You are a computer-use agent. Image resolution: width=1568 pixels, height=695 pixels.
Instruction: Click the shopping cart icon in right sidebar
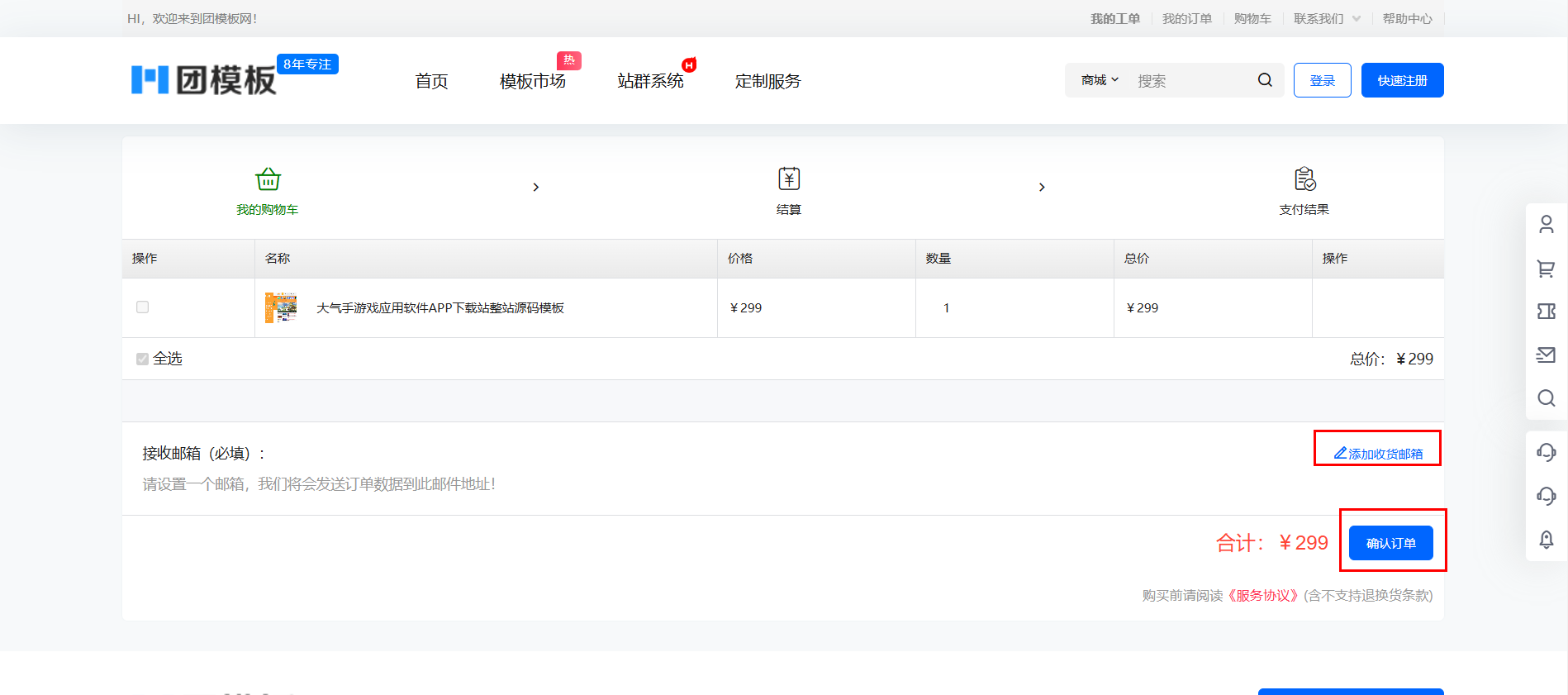(1546, 269)
